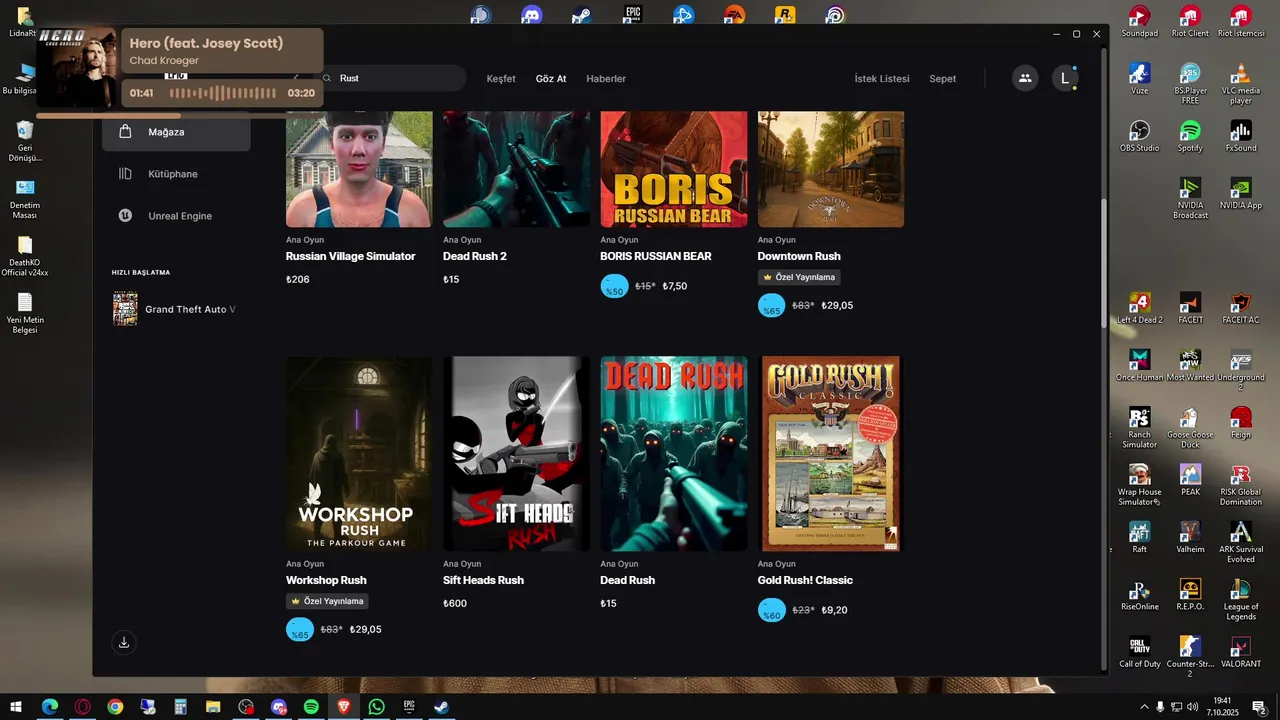Open League of Legends desktop icon
Screen dimensions: 1280x720
(1241, 599)
